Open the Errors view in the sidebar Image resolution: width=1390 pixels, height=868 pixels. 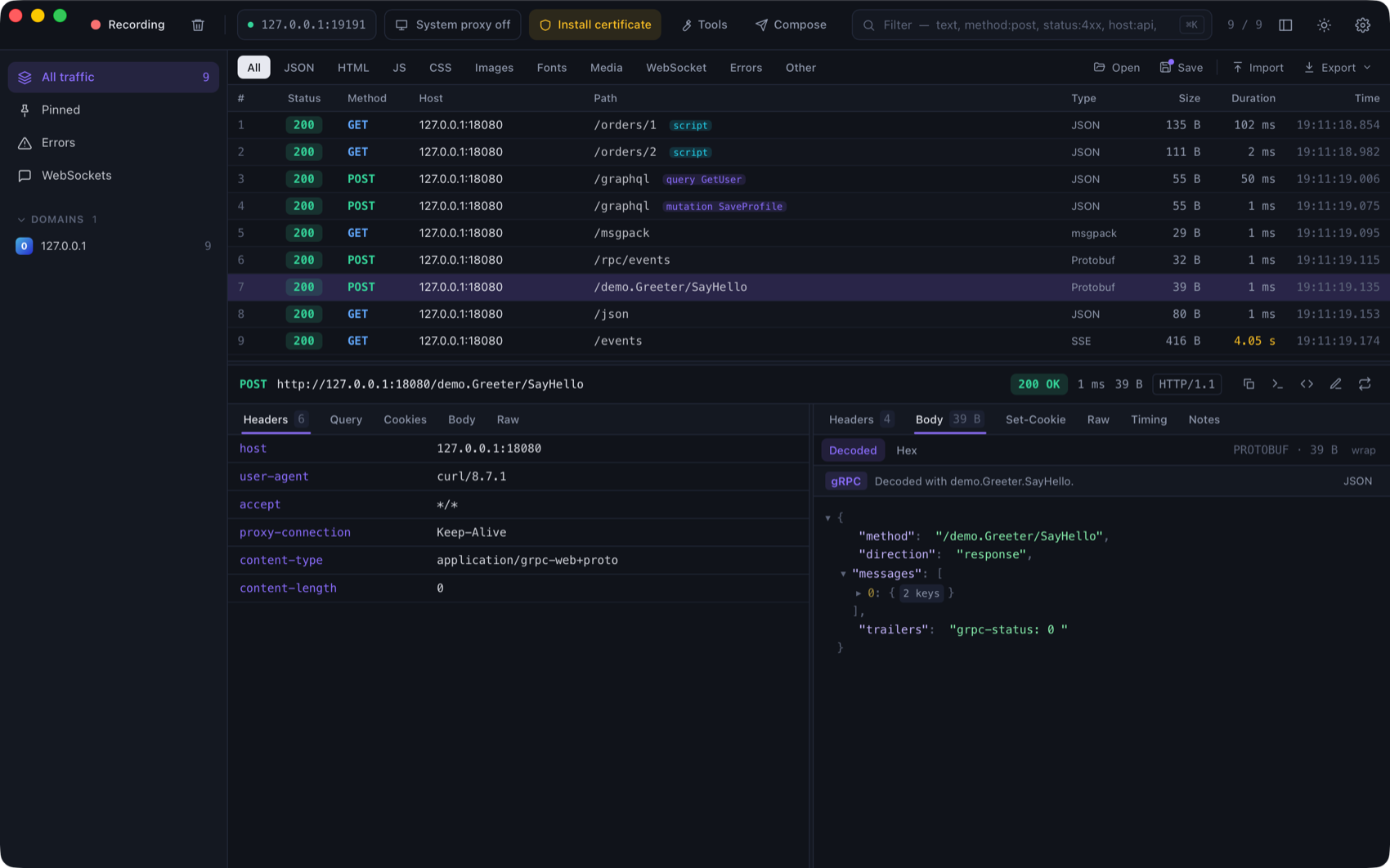pos(113,142)
